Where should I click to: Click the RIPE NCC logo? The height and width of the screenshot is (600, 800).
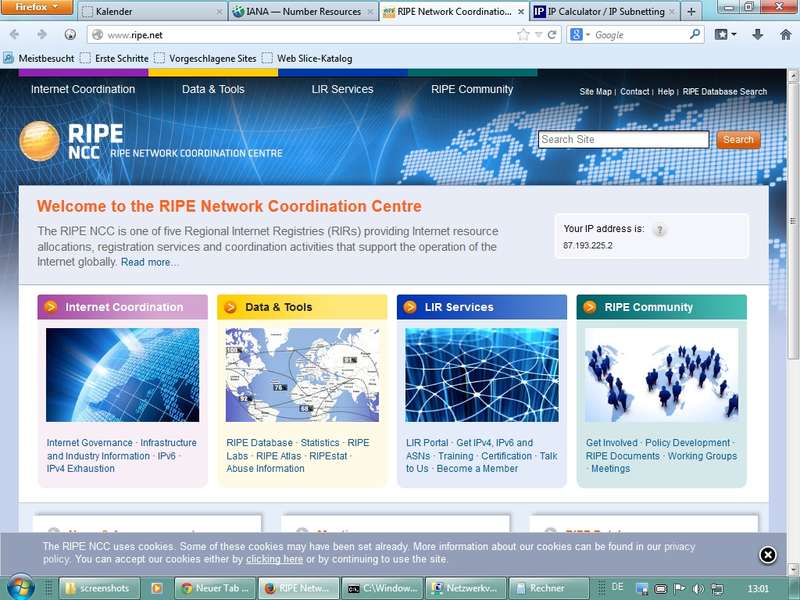click(x=71, y=142)
